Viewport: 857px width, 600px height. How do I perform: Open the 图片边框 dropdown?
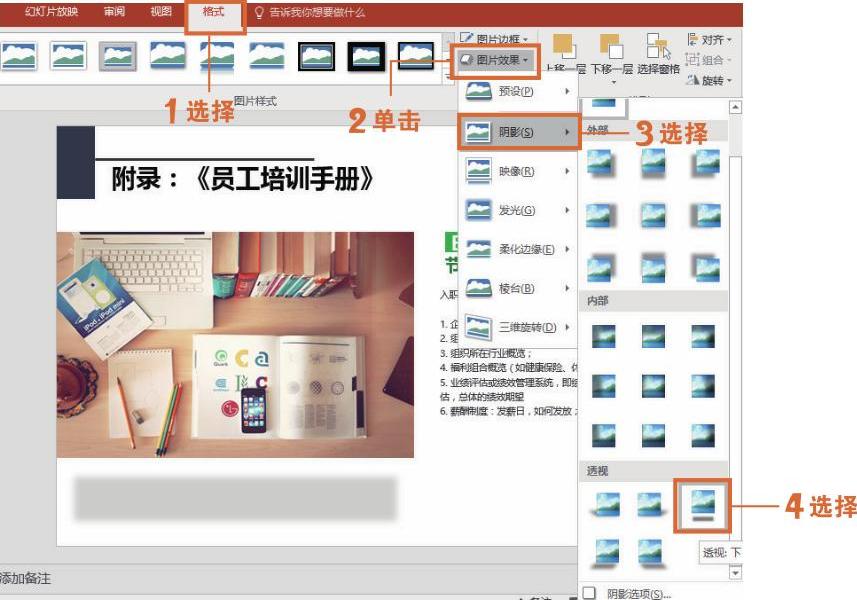click(x=495, y=39)
